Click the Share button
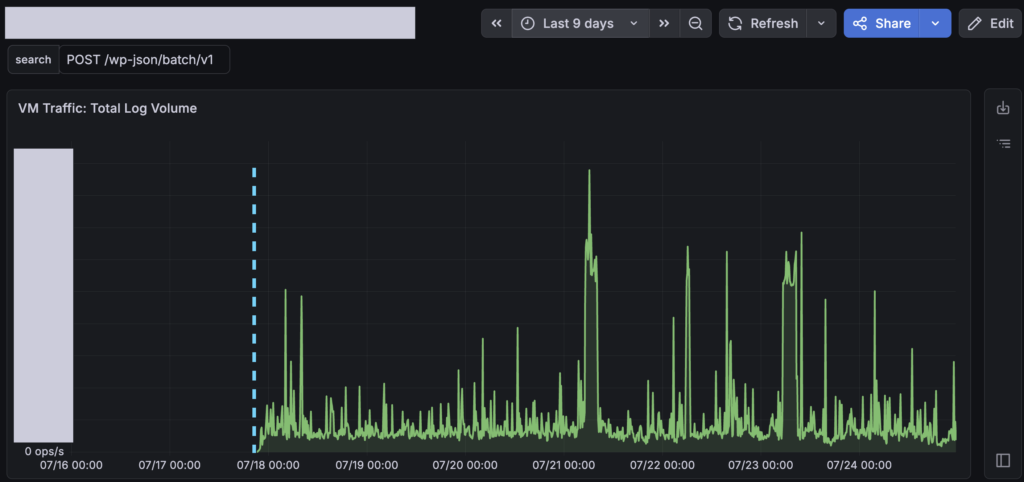Viewport: 1024px width, 482px height. [x=882, y=24]
